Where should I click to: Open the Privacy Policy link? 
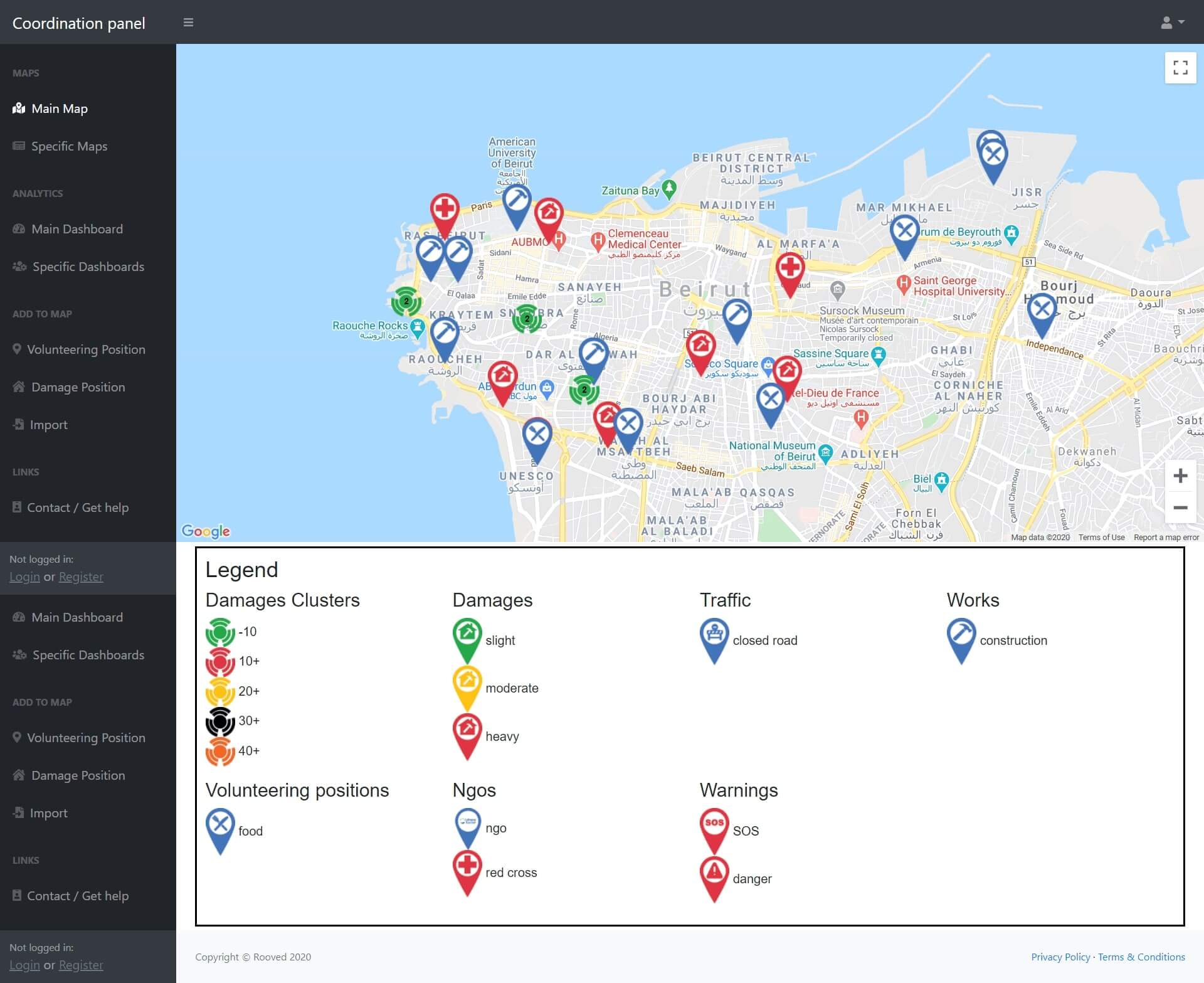click(x=1060, y=957)
